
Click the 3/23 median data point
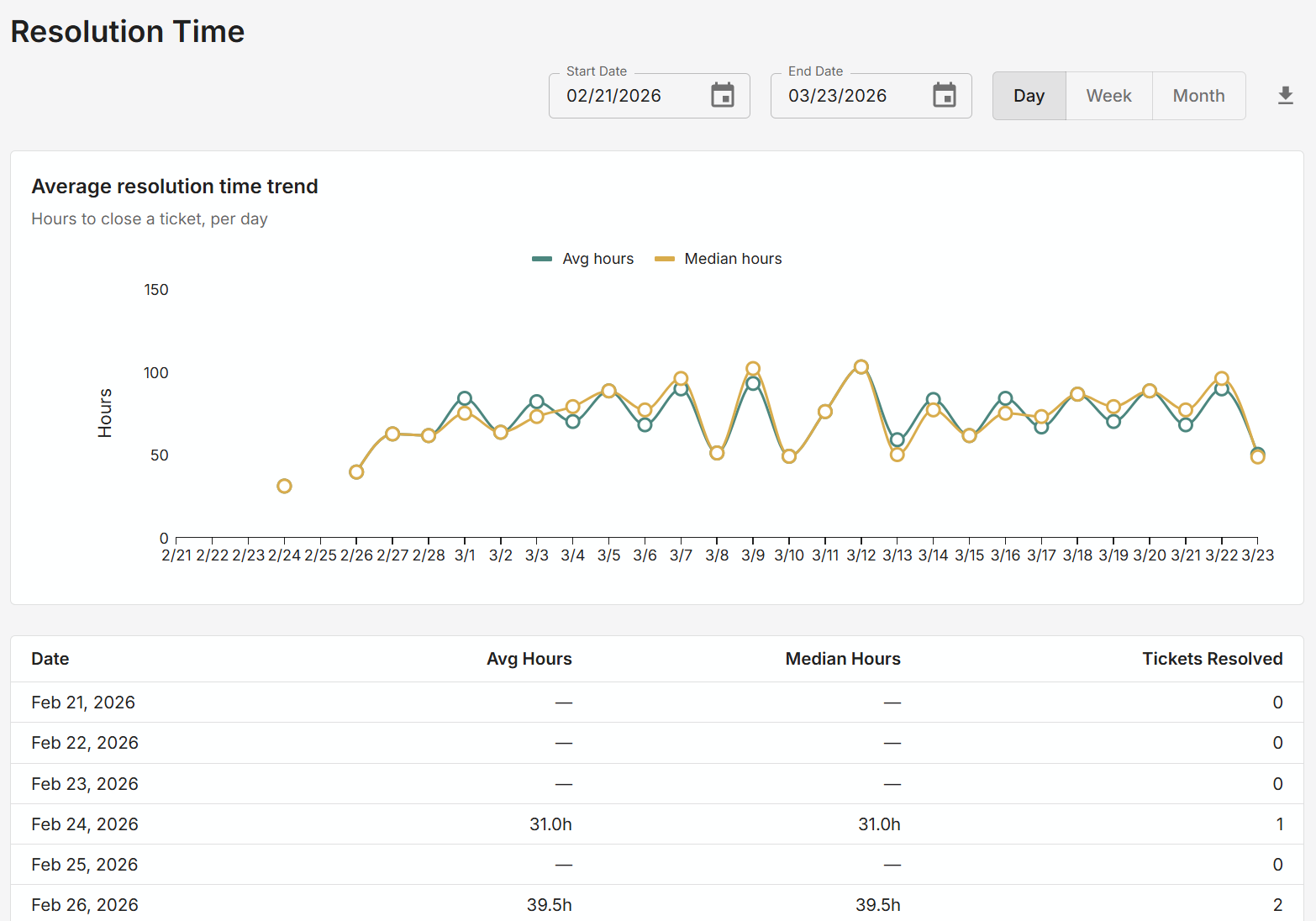coord(1257,457)
